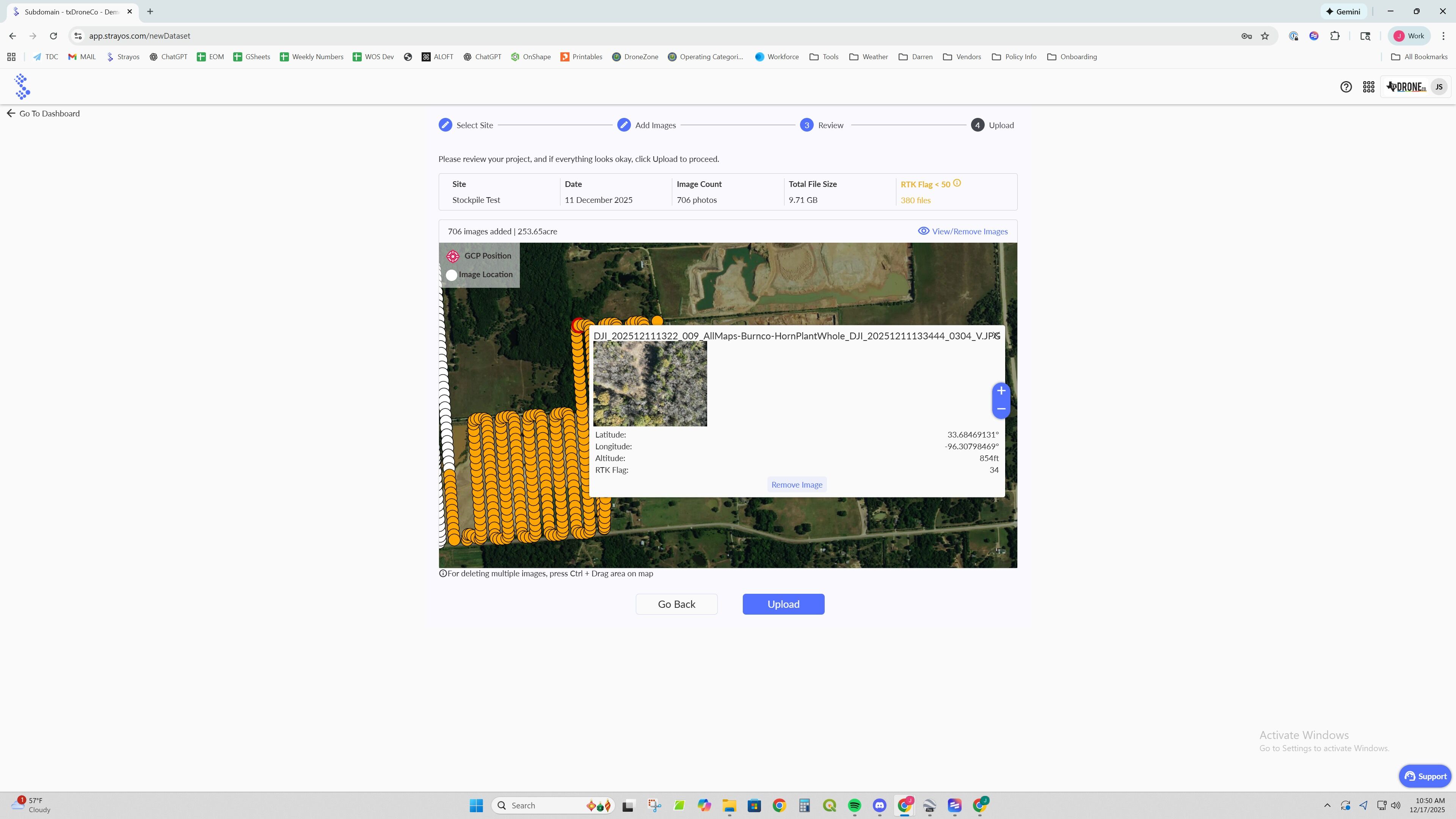Open the bookmarks apps grid icon
Viewport: 1456px width, 819px height.
click(11, 56)
